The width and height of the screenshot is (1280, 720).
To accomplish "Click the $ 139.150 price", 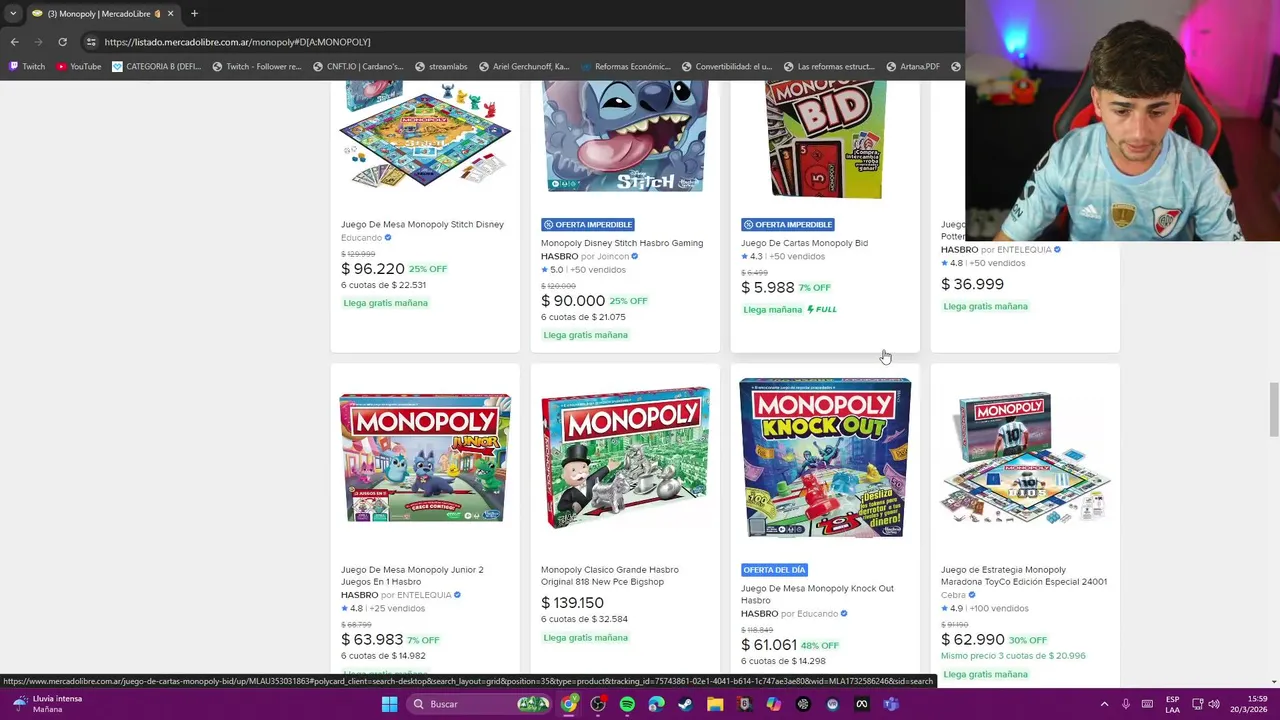I will click(572, 602).
